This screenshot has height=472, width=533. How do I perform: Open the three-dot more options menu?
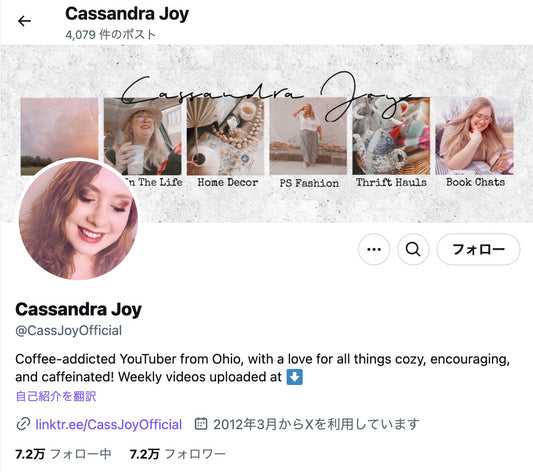[x=374, y=249]
